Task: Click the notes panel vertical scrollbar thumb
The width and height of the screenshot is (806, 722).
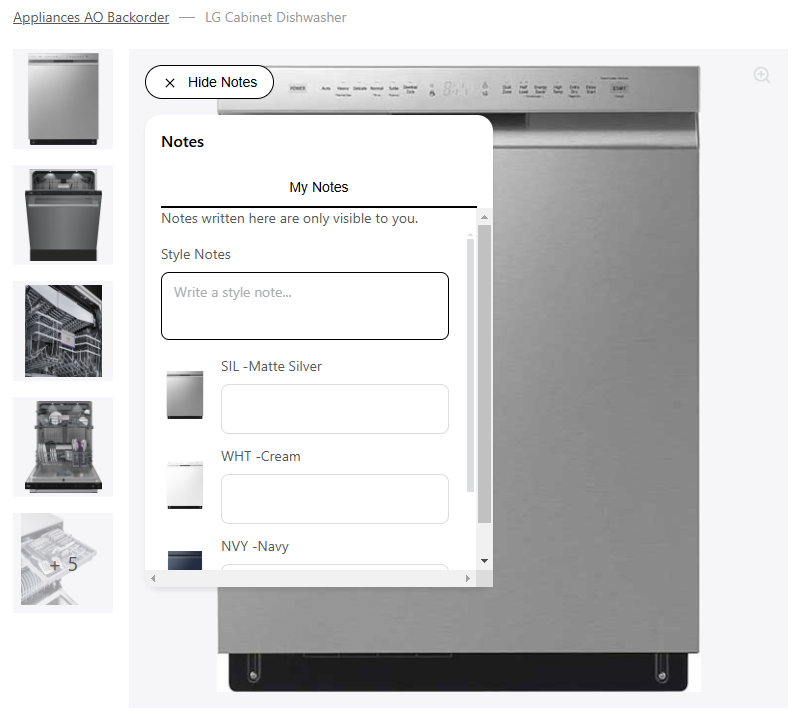Action: [x=484, y=374]
